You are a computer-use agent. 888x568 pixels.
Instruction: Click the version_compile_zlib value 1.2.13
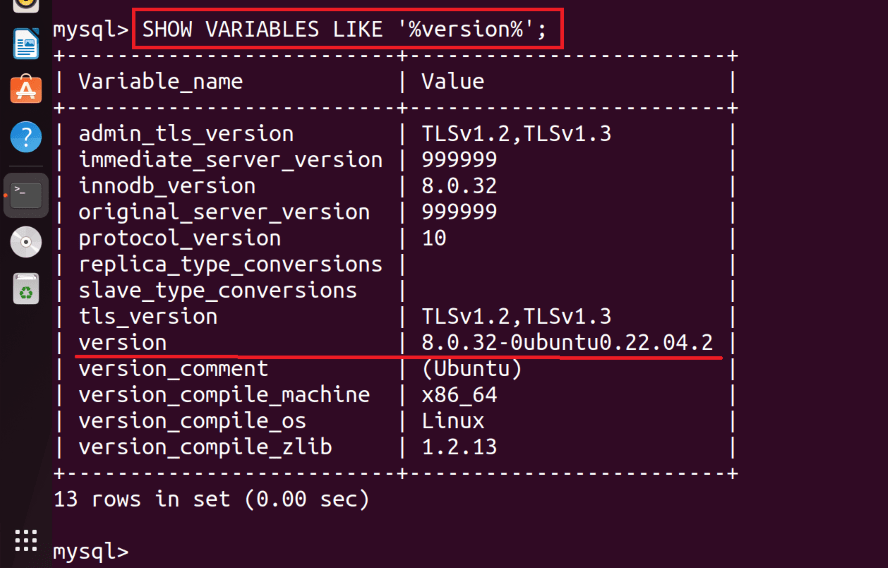click(x=459, y=447)
